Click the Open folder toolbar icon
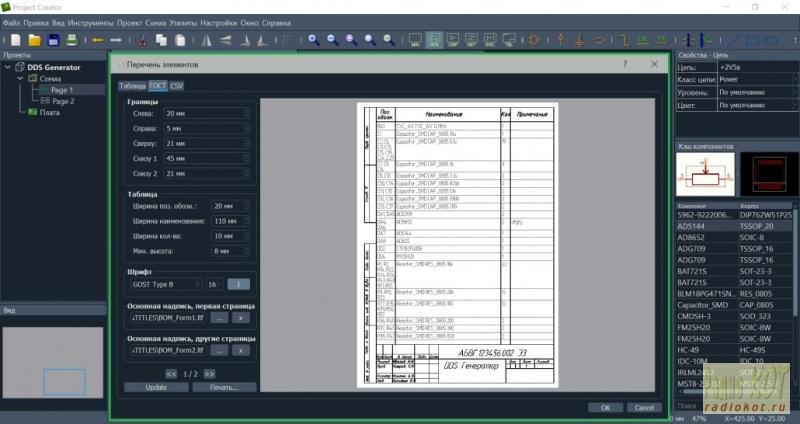The width and height of the screenshot is (800, 424). [33, 40]
